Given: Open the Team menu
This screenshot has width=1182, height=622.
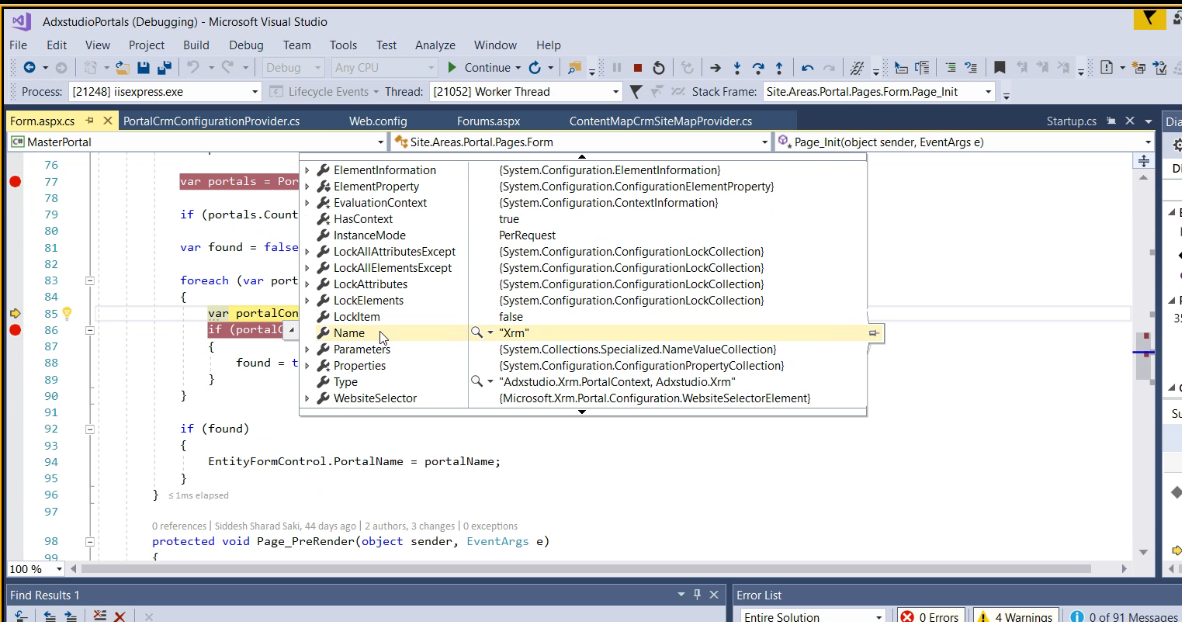Looking at the screenshot, I should [x=297, y=45].
